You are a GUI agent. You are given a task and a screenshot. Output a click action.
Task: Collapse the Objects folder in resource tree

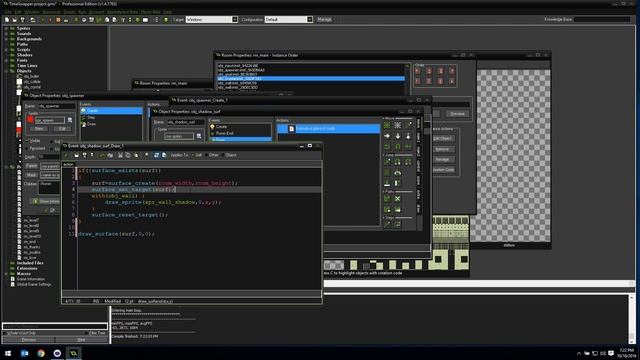pyautogui.click(x=6, y=71)
